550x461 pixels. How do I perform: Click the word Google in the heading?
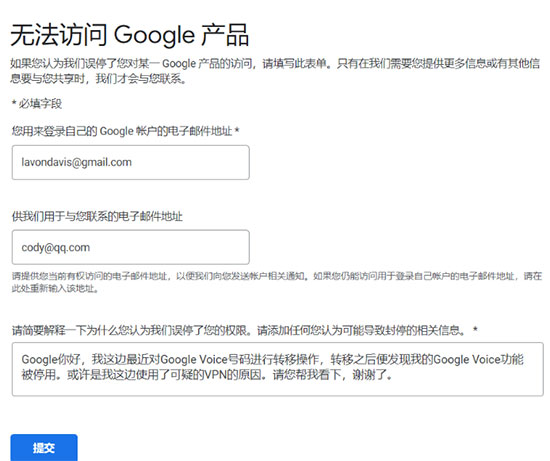tap(154, 35)
